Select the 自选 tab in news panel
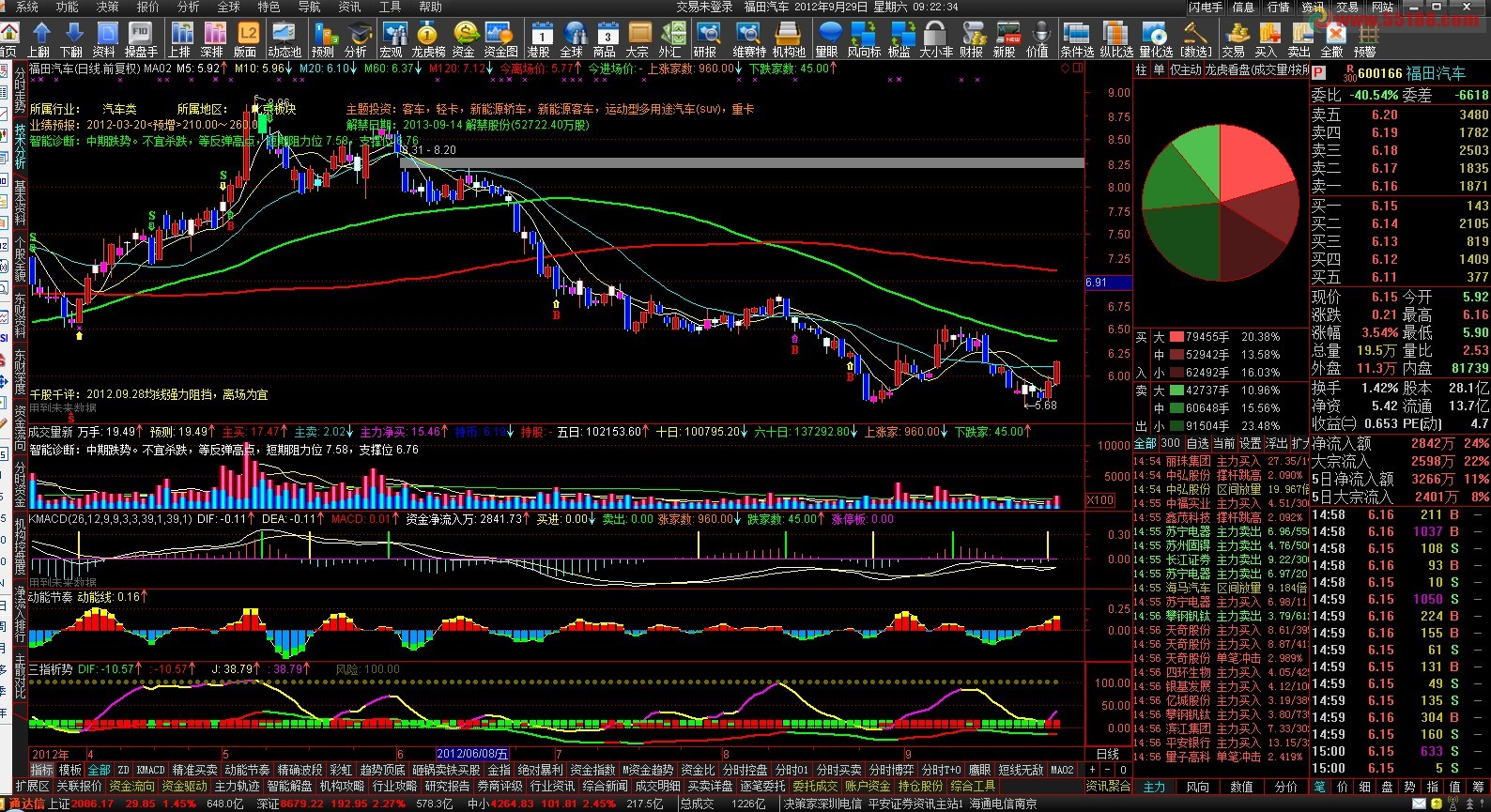The height and width of the screenshot is (812, 1491). click(x=1197, y=443)
